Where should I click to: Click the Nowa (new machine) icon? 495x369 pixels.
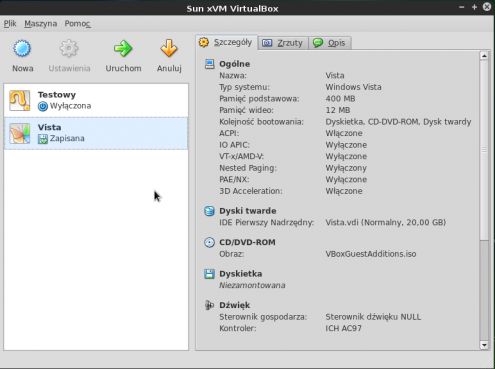[22, 49]
